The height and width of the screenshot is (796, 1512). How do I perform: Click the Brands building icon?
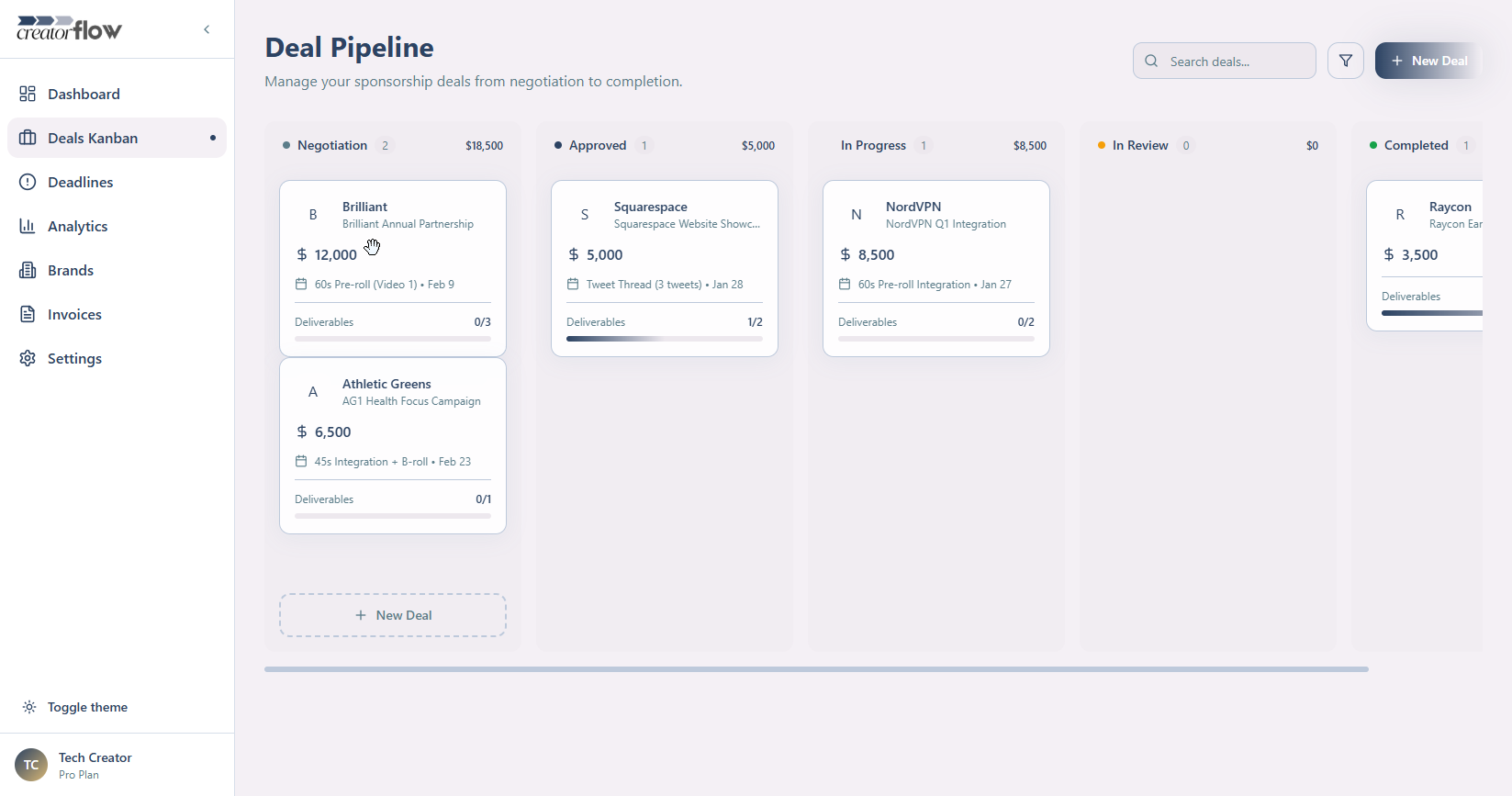[x=28, y=270]
